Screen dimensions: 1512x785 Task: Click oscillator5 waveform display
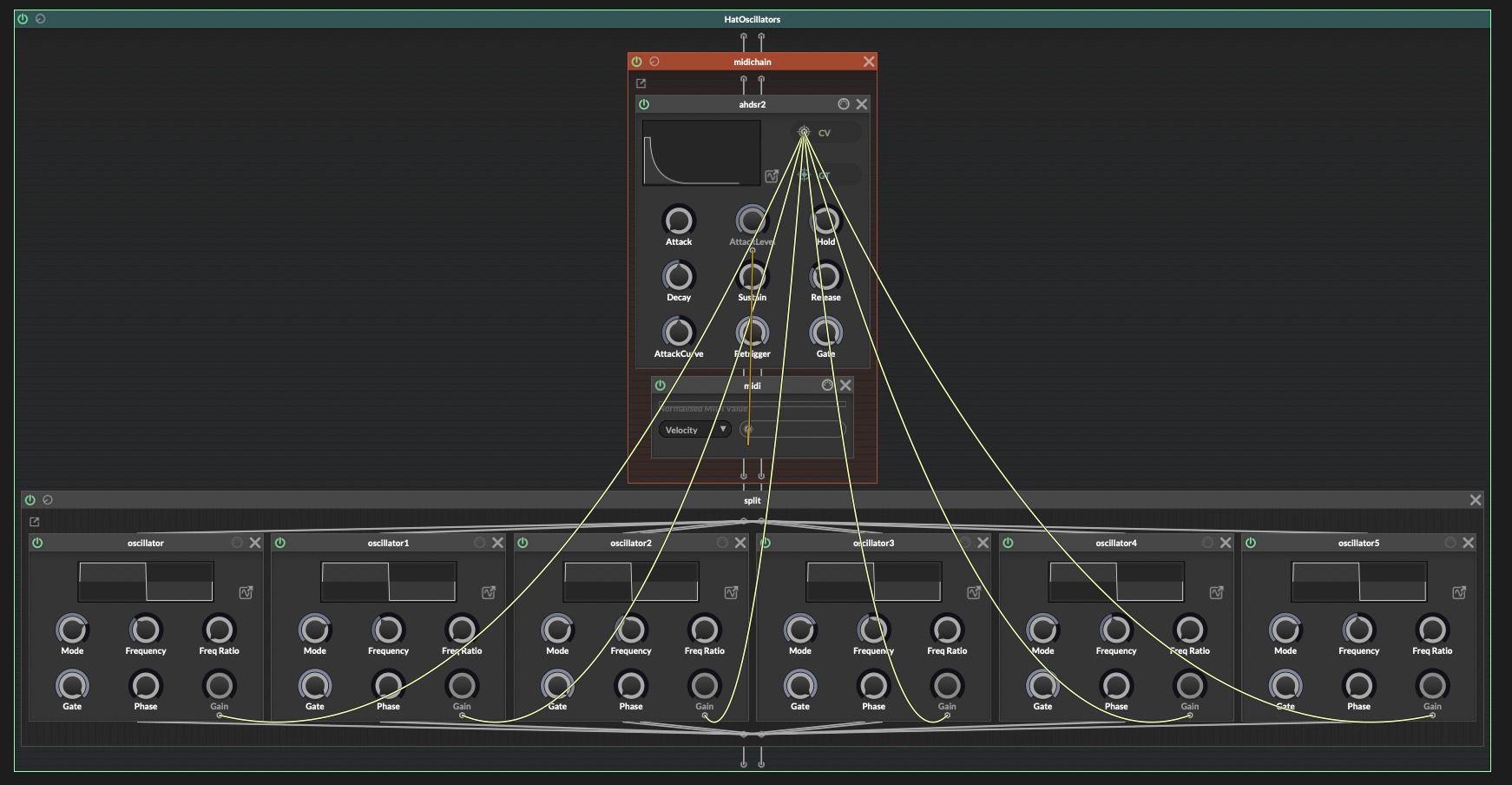[x=1358, y=582]
